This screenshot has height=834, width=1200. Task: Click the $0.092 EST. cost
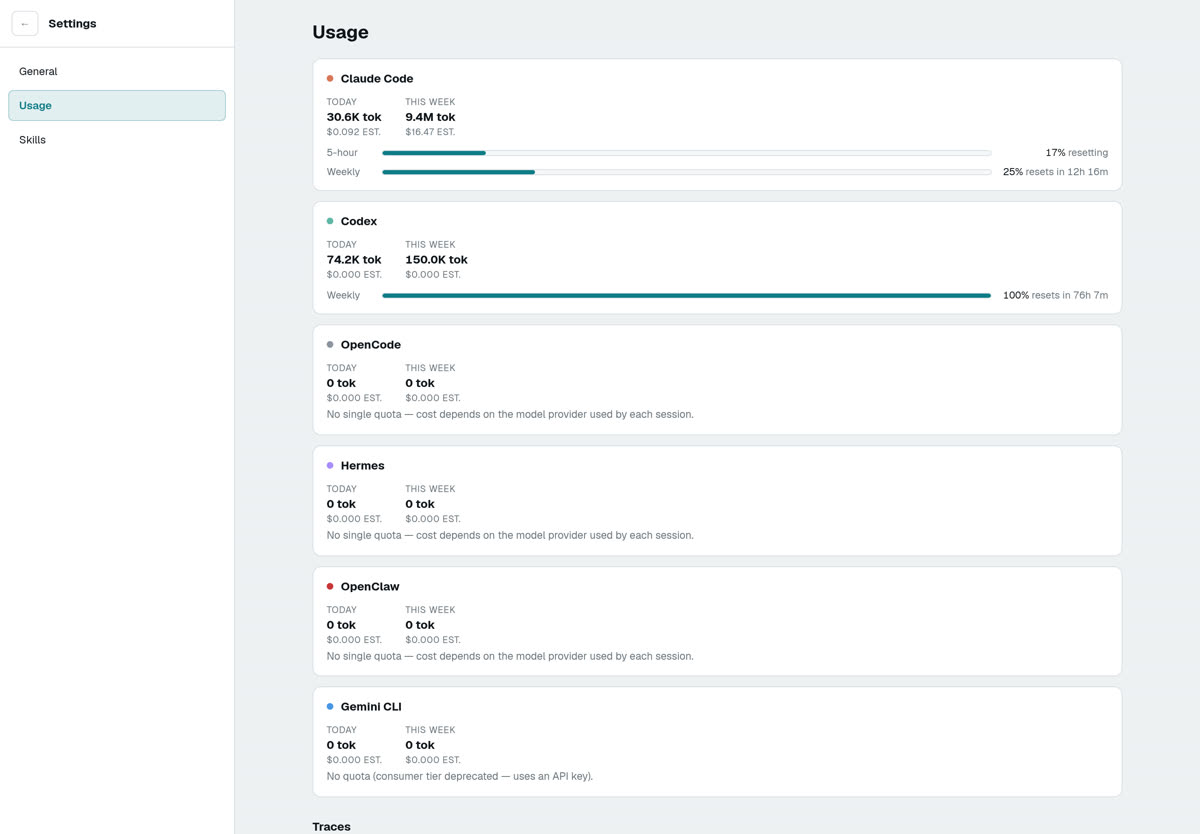tap(354, 132)
